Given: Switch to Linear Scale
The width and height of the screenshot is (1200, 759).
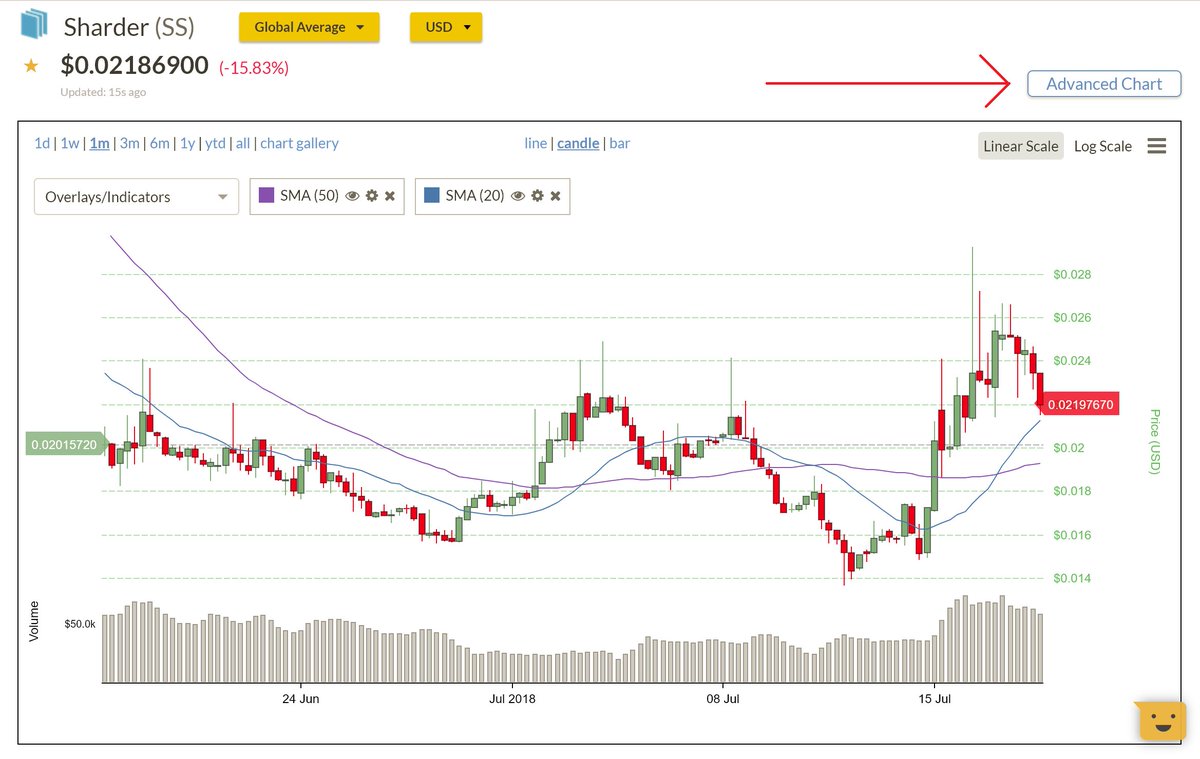Looking at the screenshot, I should 1020,146.
